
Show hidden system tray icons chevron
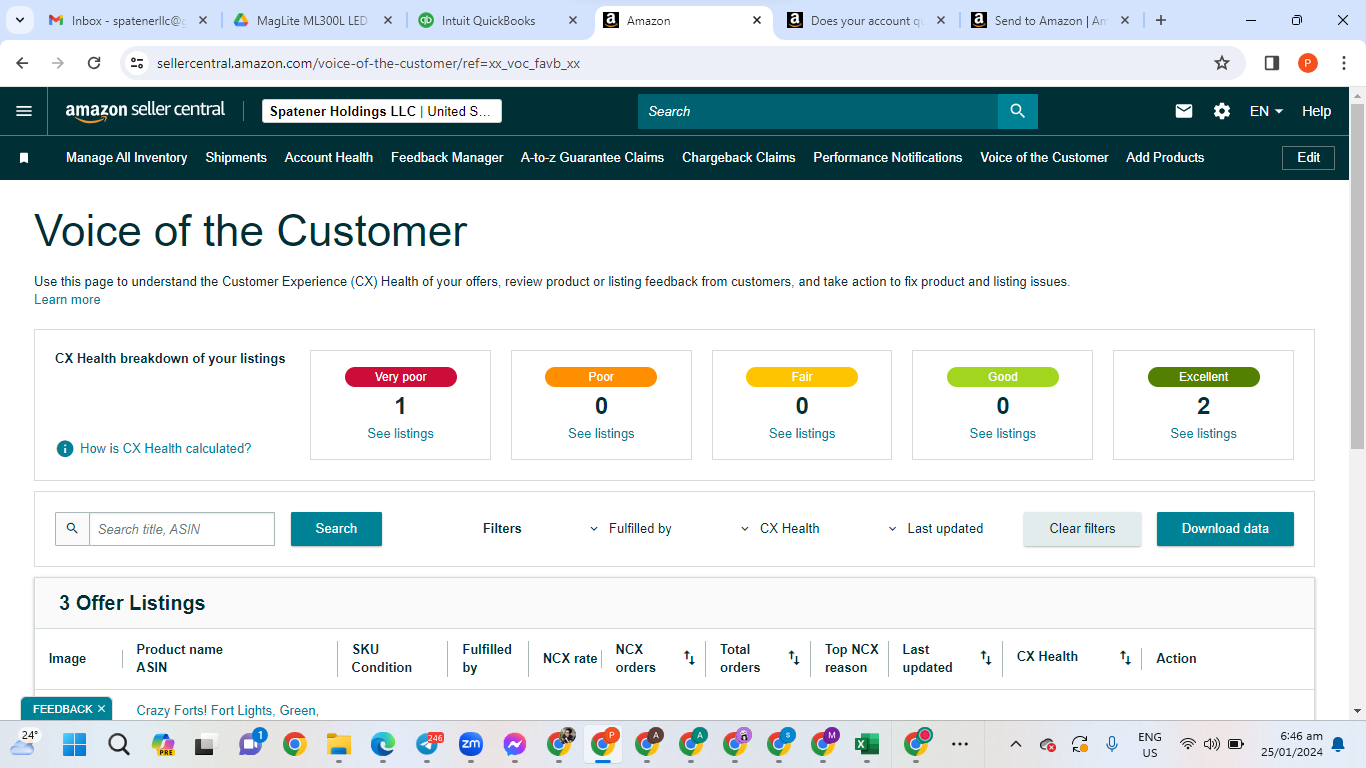[x=1016, y=744]
